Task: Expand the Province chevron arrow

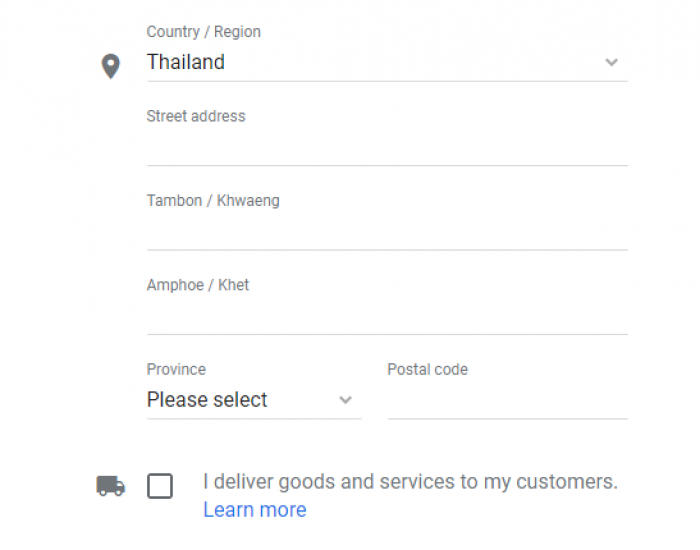Action: (345, 400)
